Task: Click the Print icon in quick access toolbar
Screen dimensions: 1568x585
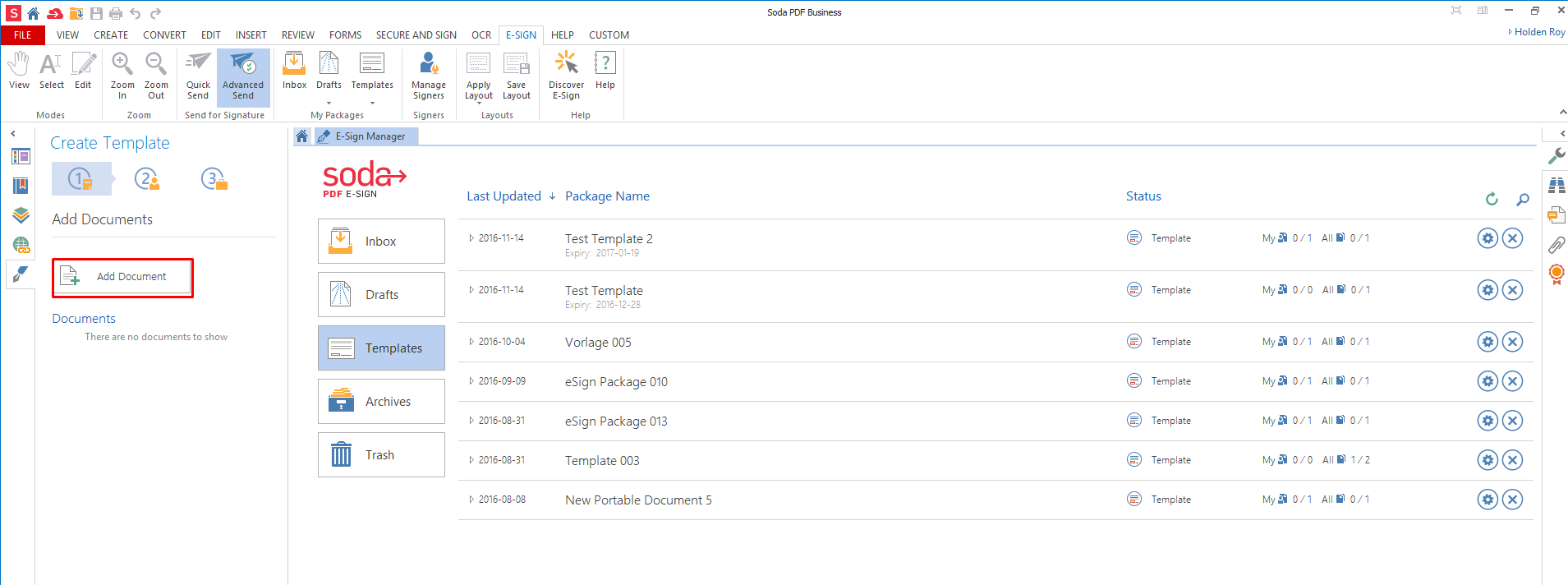Action: click(x=116, y=13)
